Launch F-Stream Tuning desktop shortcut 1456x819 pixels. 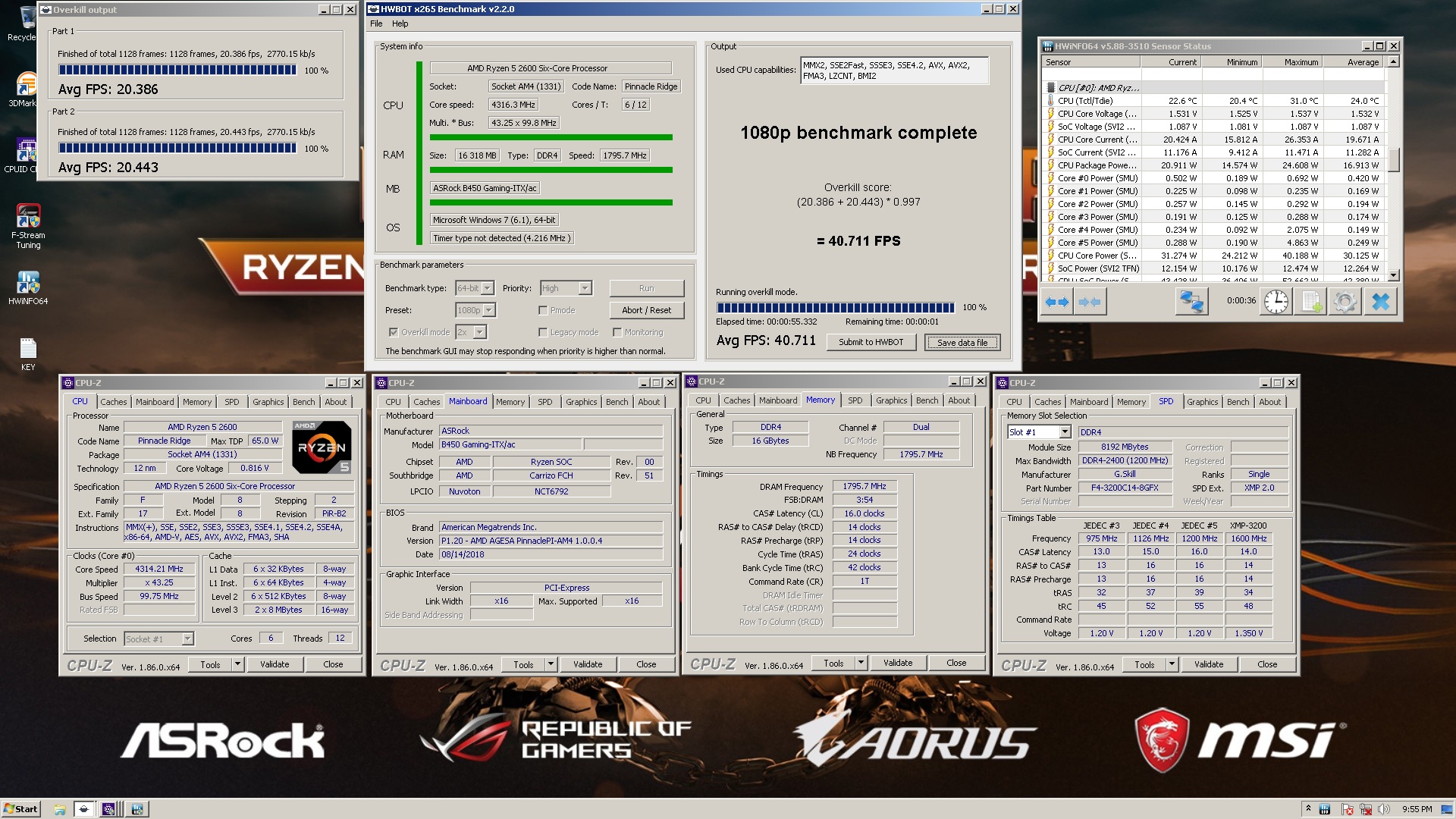pos(28,226)
